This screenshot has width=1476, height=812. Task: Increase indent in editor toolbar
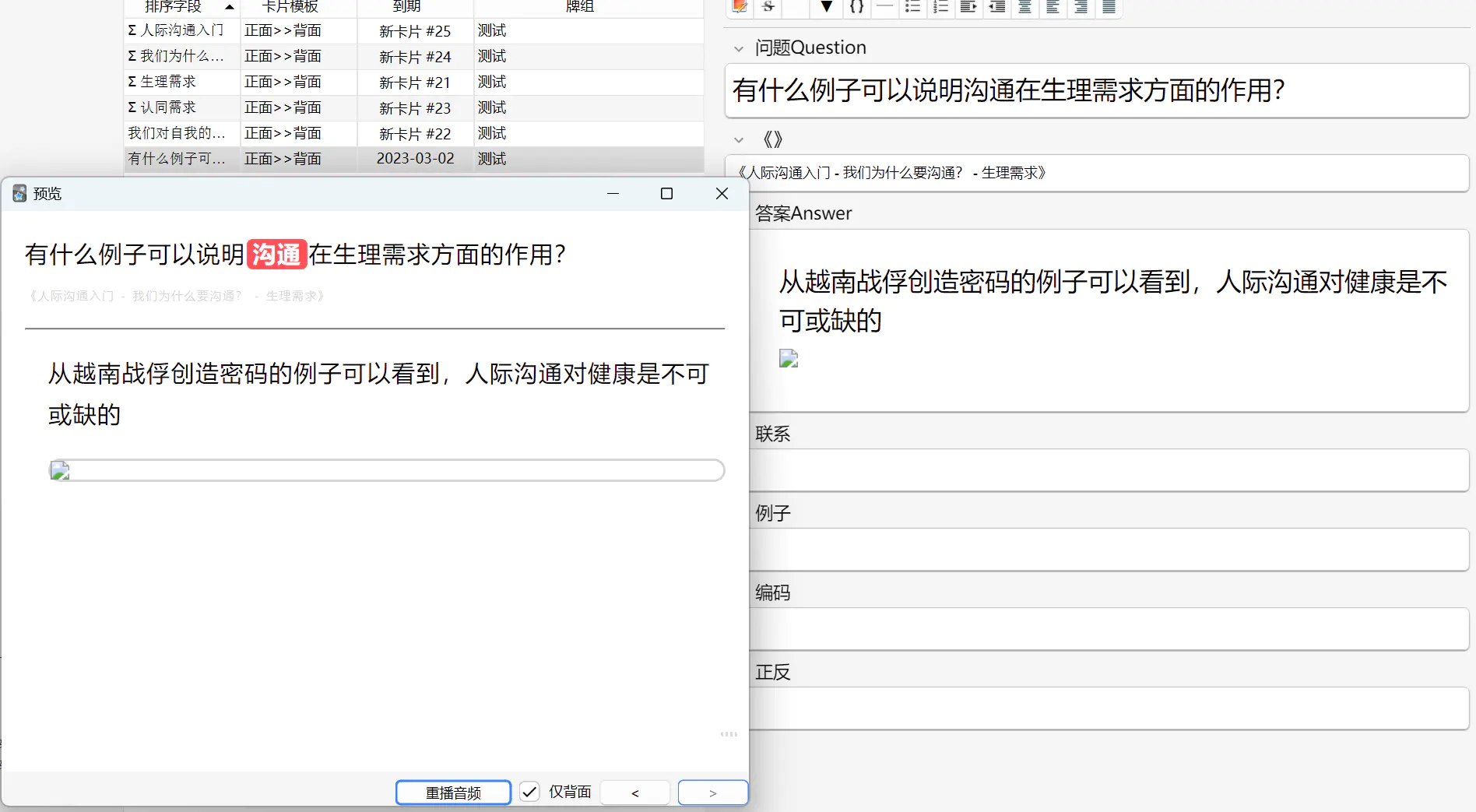[968, 7]
